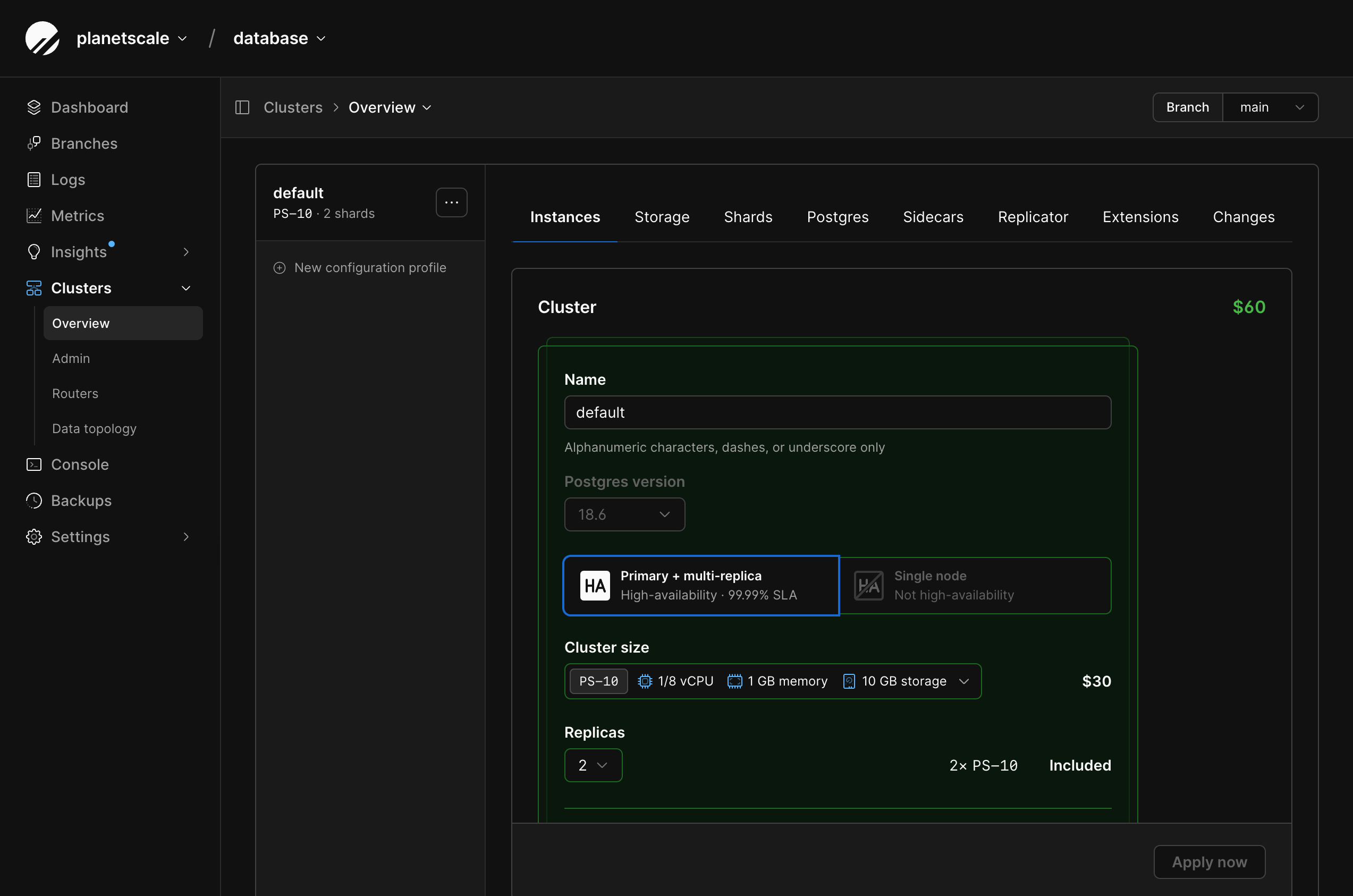Open the database selector dropdown
1353x896 pixels.
[x=280, y=38]
